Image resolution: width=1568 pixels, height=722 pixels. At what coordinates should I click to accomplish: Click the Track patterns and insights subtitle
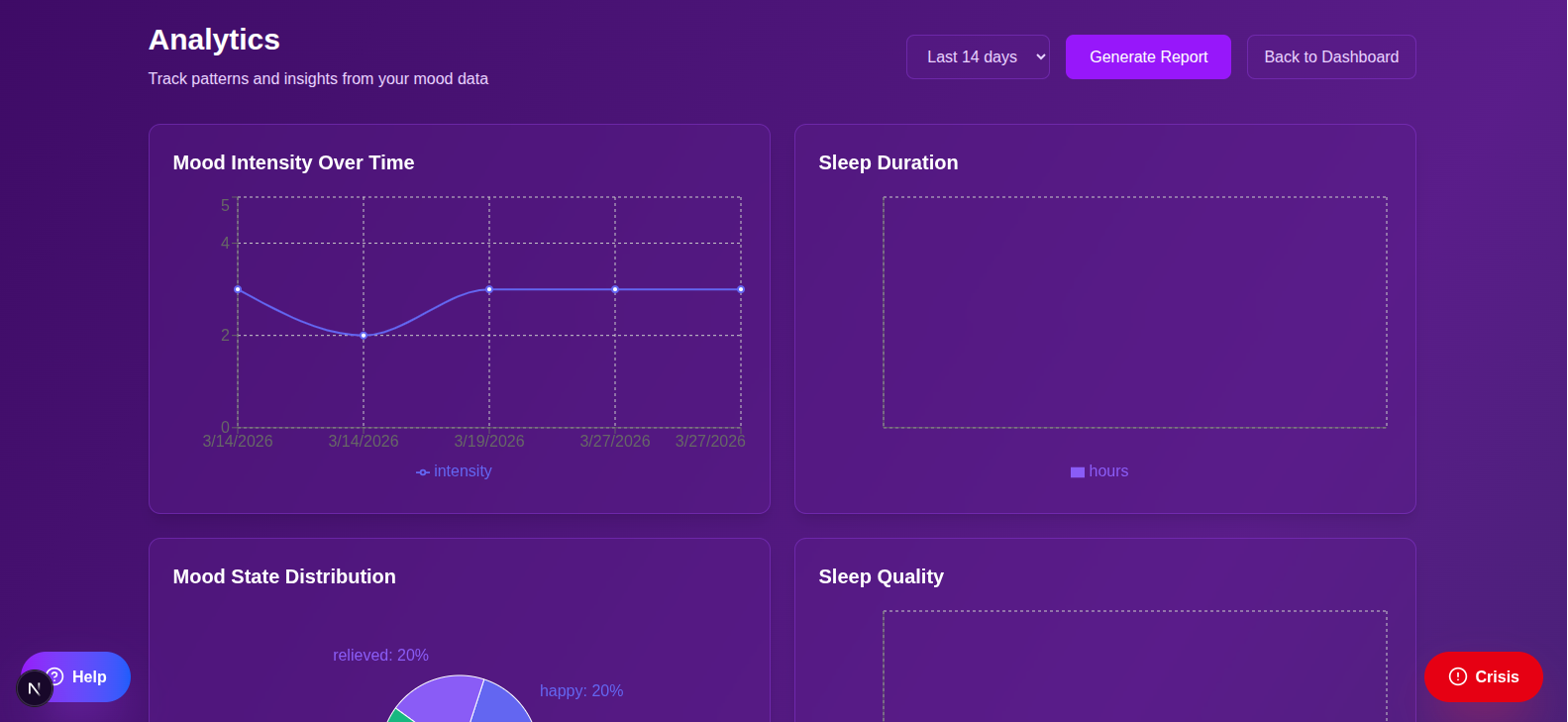coord(318,78)
